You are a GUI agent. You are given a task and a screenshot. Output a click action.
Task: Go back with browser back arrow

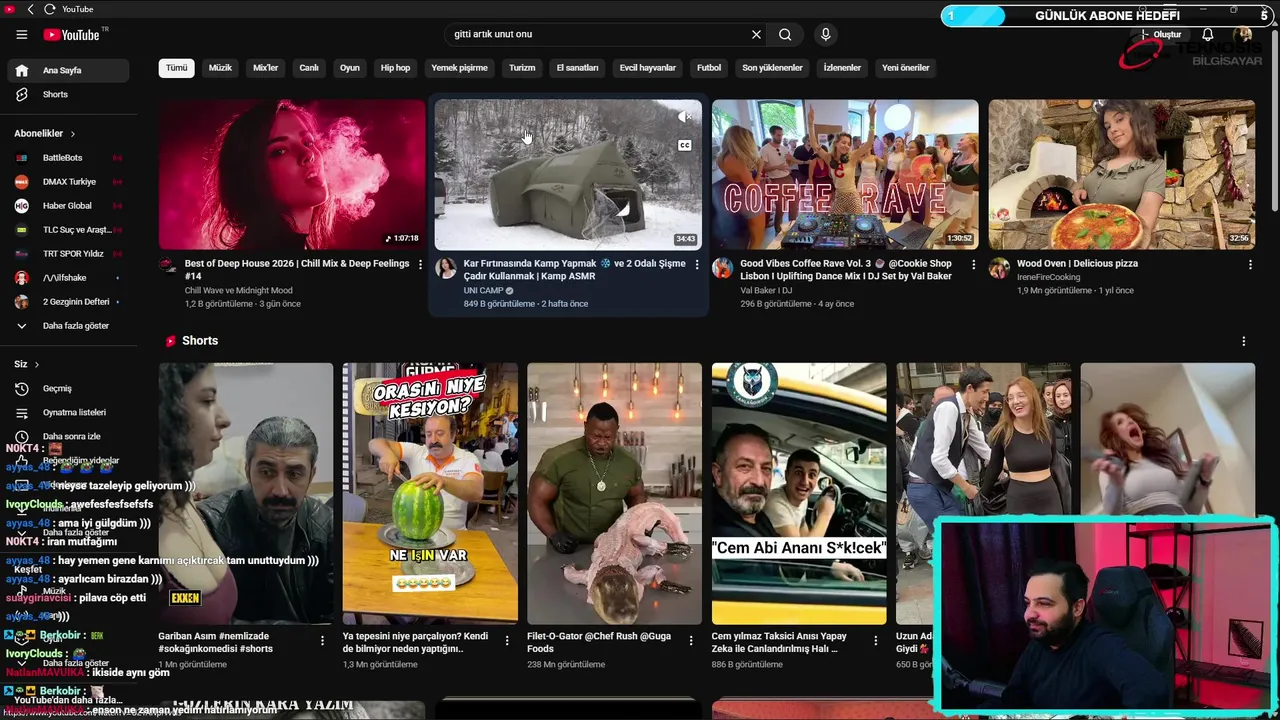[x=30, y=9]
